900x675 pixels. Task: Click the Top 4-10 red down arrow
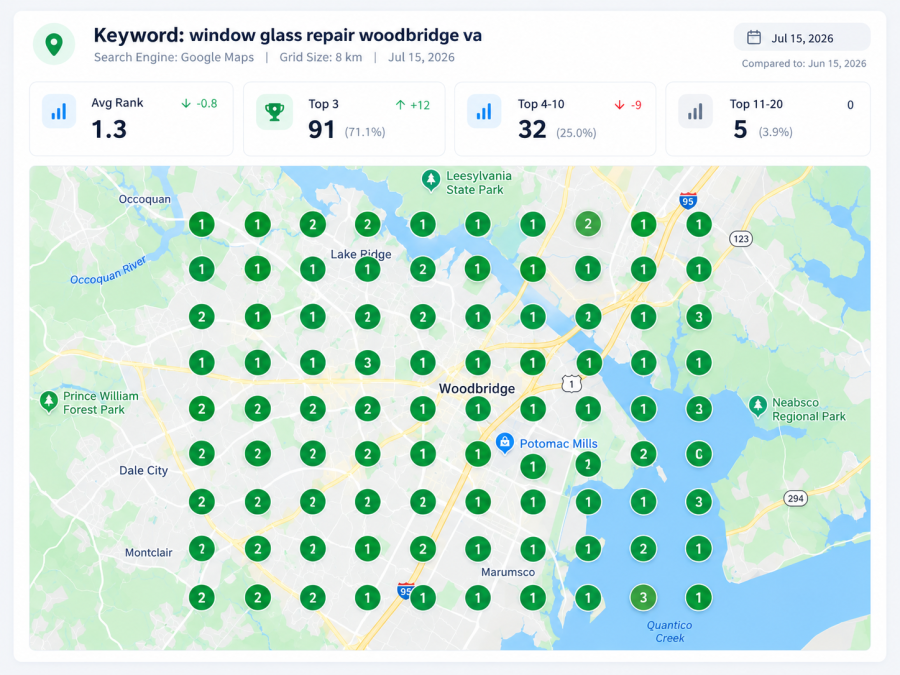(x=619, y=105)
